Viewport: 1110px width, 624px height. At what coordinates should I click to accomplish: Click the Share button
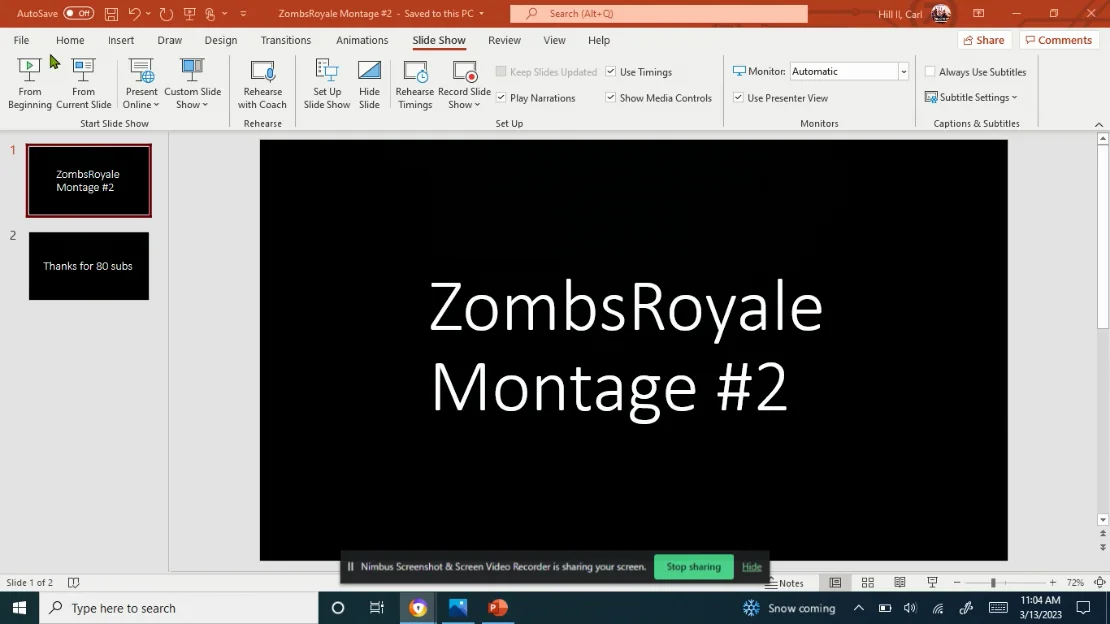(984, 40)
